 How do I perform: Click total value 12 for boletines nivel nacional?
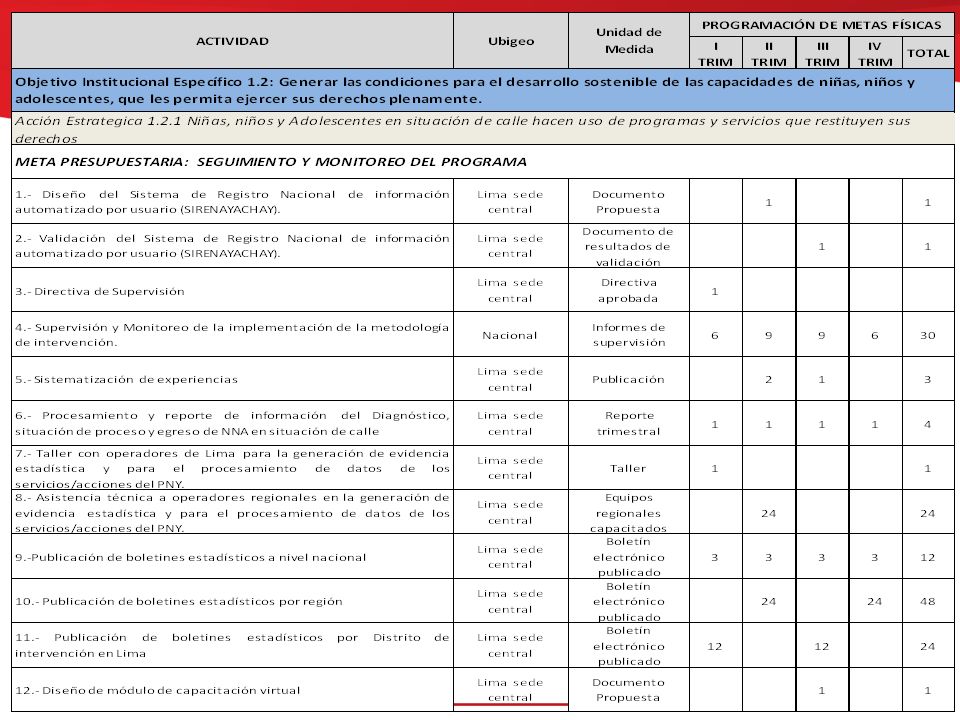(x=928, y=558)
